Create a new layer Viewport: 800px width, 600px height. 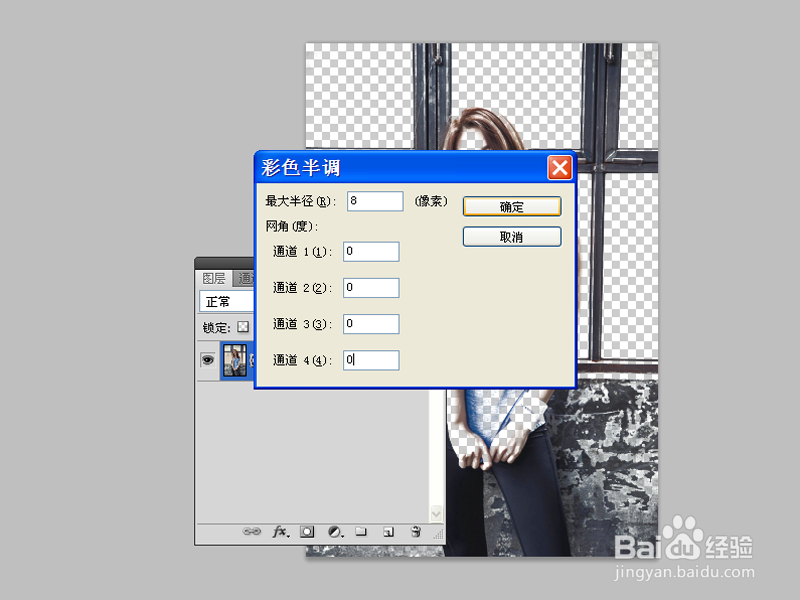click(389, 532)
